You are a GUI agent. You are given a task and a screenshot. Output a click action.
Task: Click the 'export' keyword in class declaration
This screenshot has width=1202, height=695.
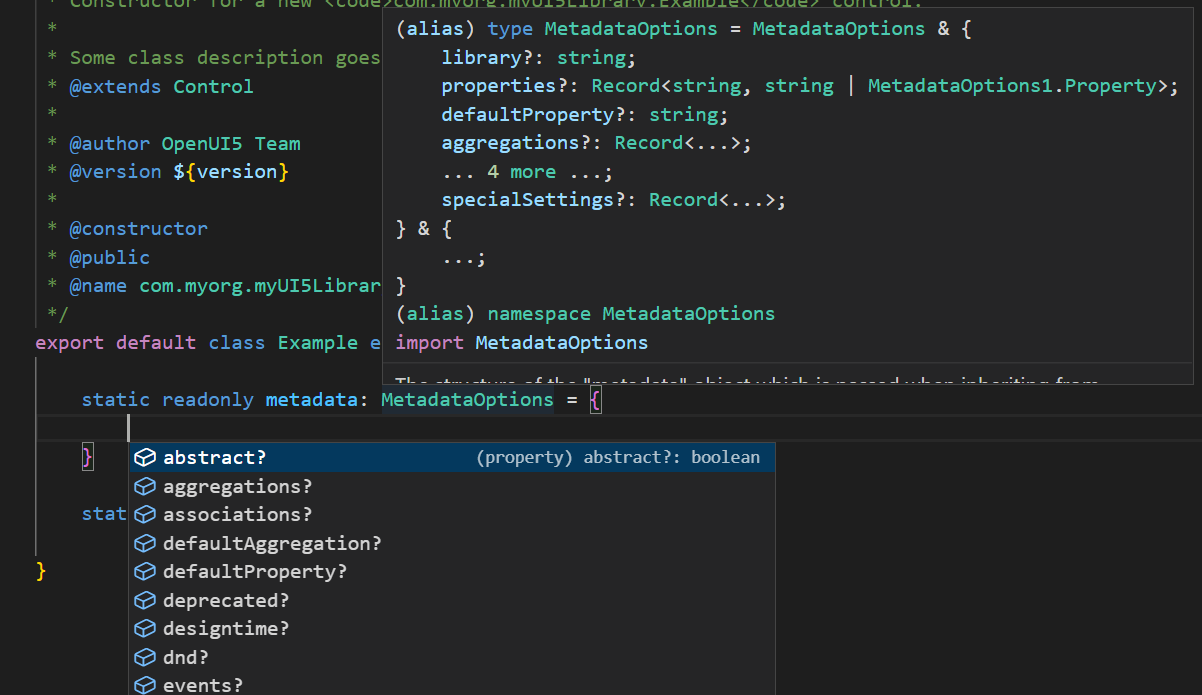(x=69, y=343)
